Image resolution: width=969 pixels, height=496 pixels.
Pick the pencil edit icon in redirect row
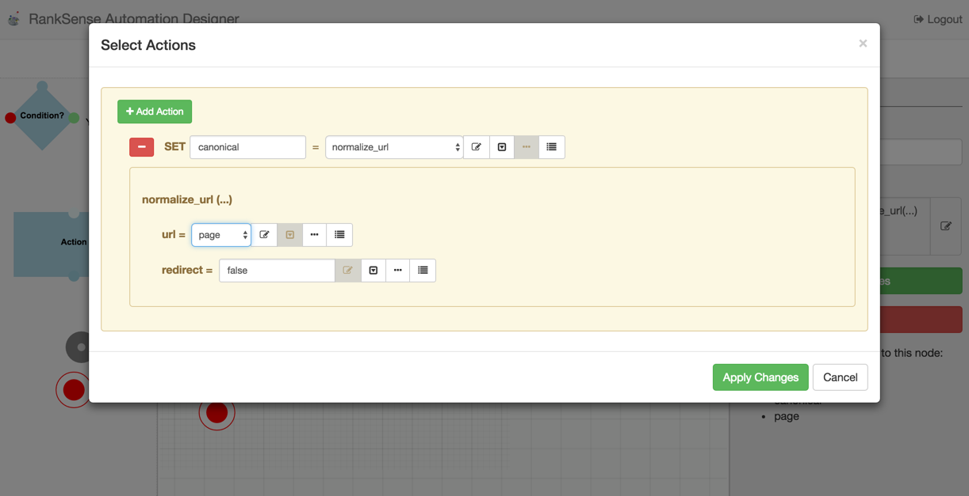tap(348, 271)
